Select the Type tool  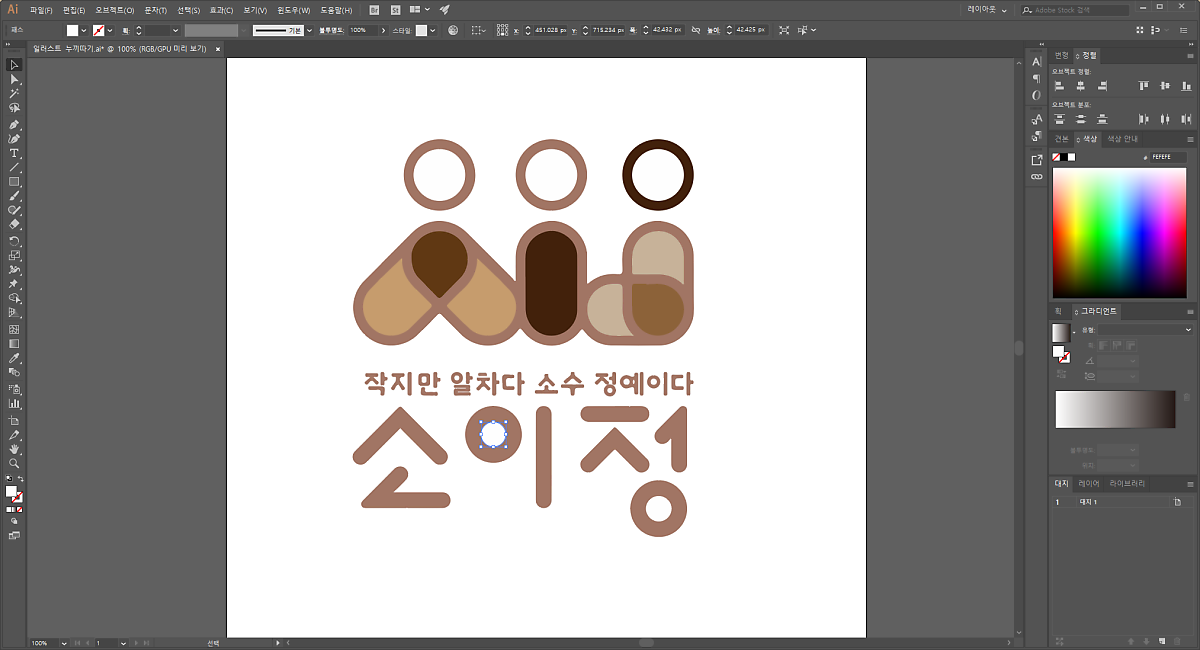(14, 153)
